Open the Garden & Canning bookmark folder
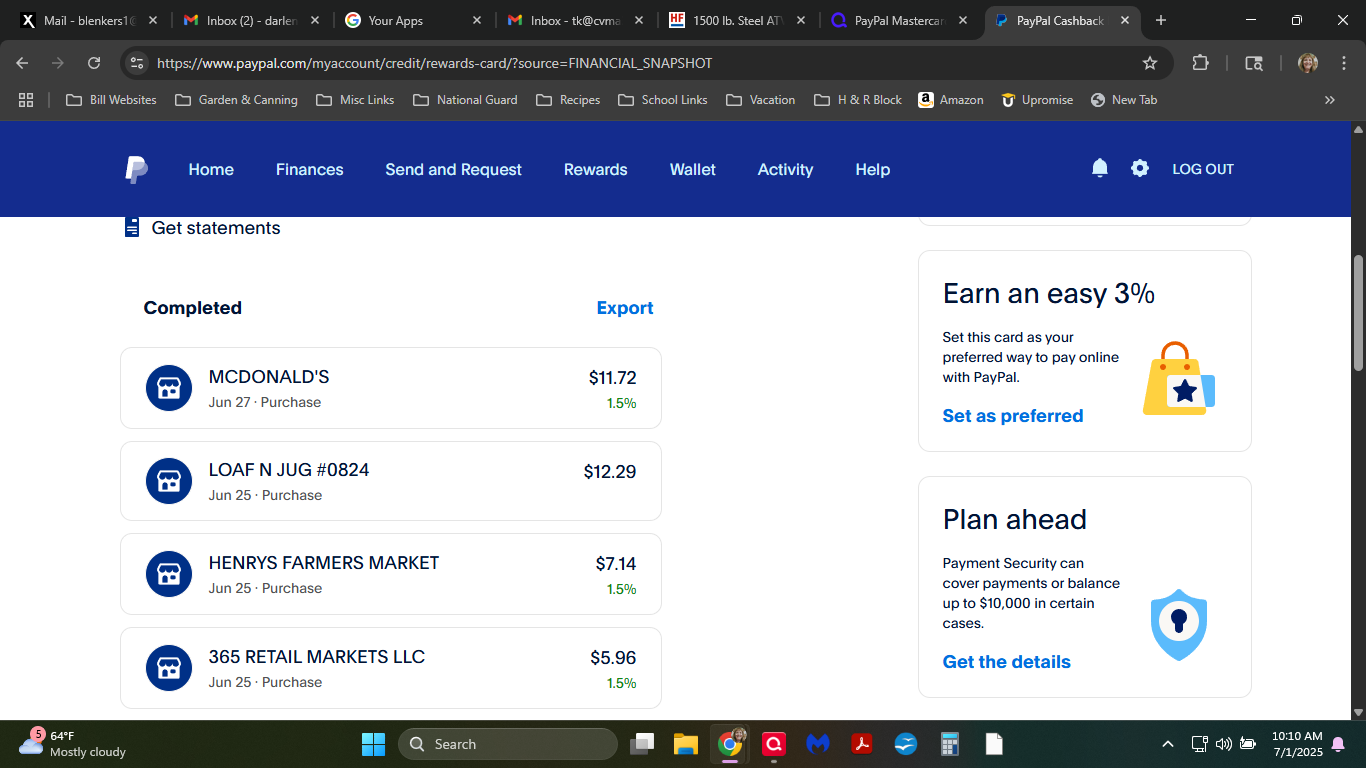Image resolution: width=1366 pixels, height=768 pixels. tap(236, 100)
